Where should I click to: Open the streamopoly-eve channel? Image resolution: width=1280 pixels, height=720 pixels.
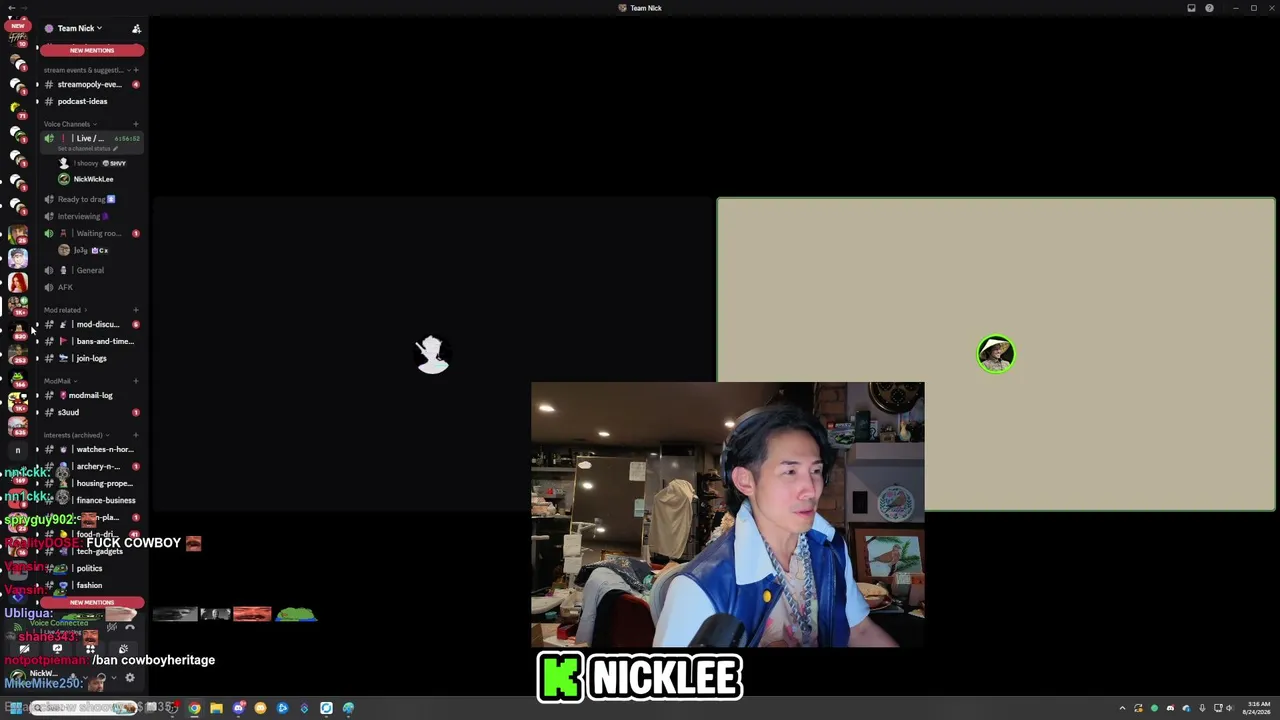click(92, 84)
